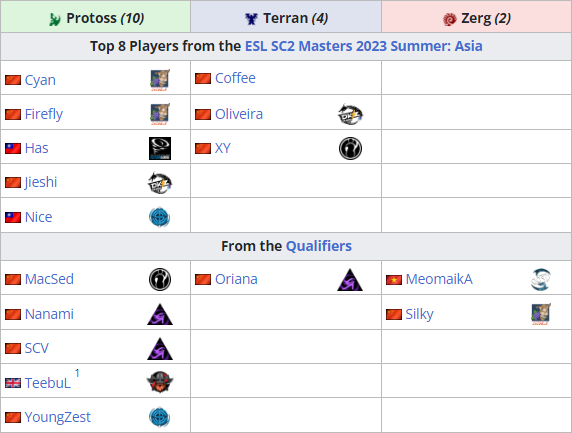The width and height of the screenshot is (572, 433).
Task: Open ESL SC2 Masters 2023 Summer: Asia link
Action: [364, 46]
